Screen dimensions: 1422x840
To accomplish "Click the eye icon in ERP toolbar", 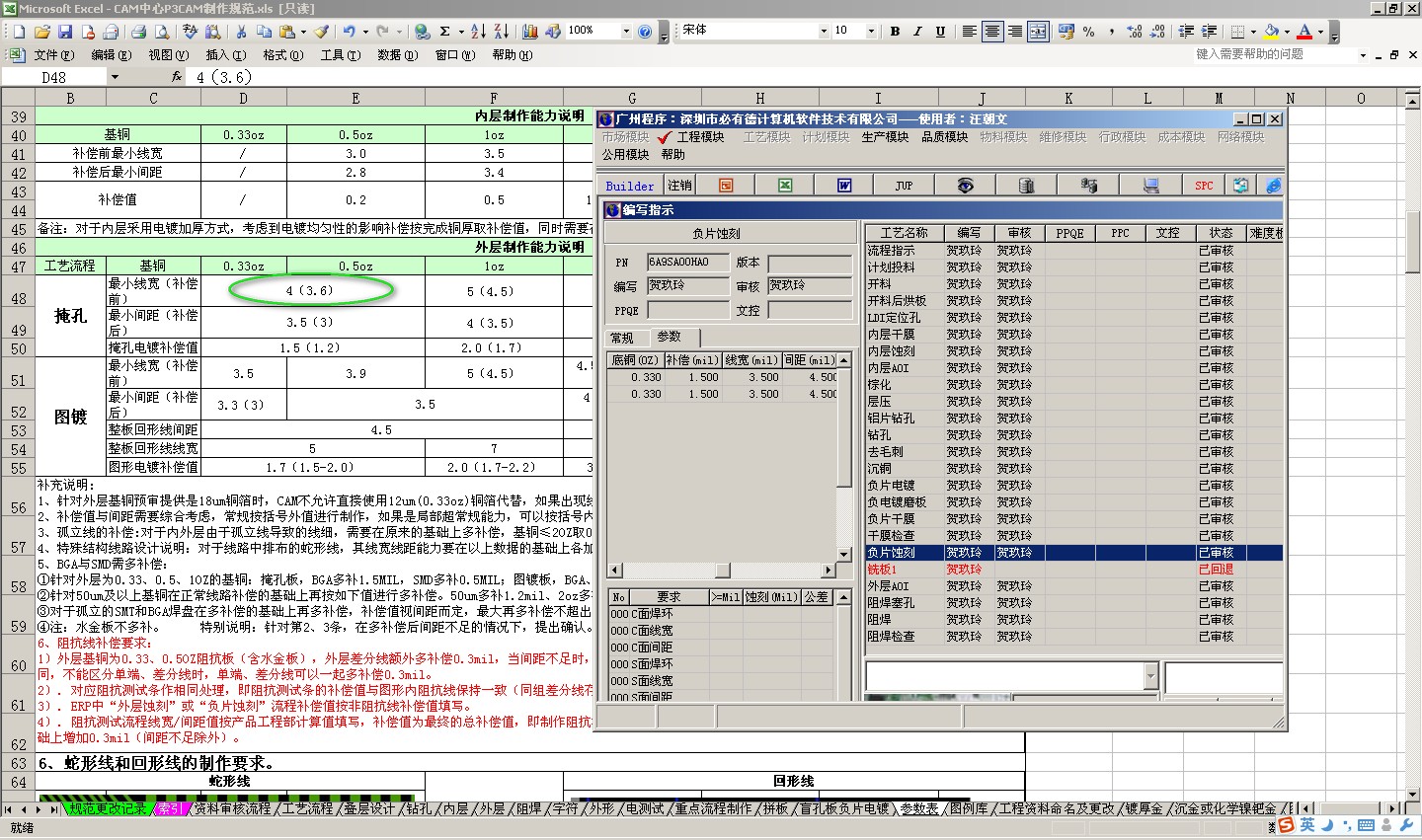I will (965, 186).
